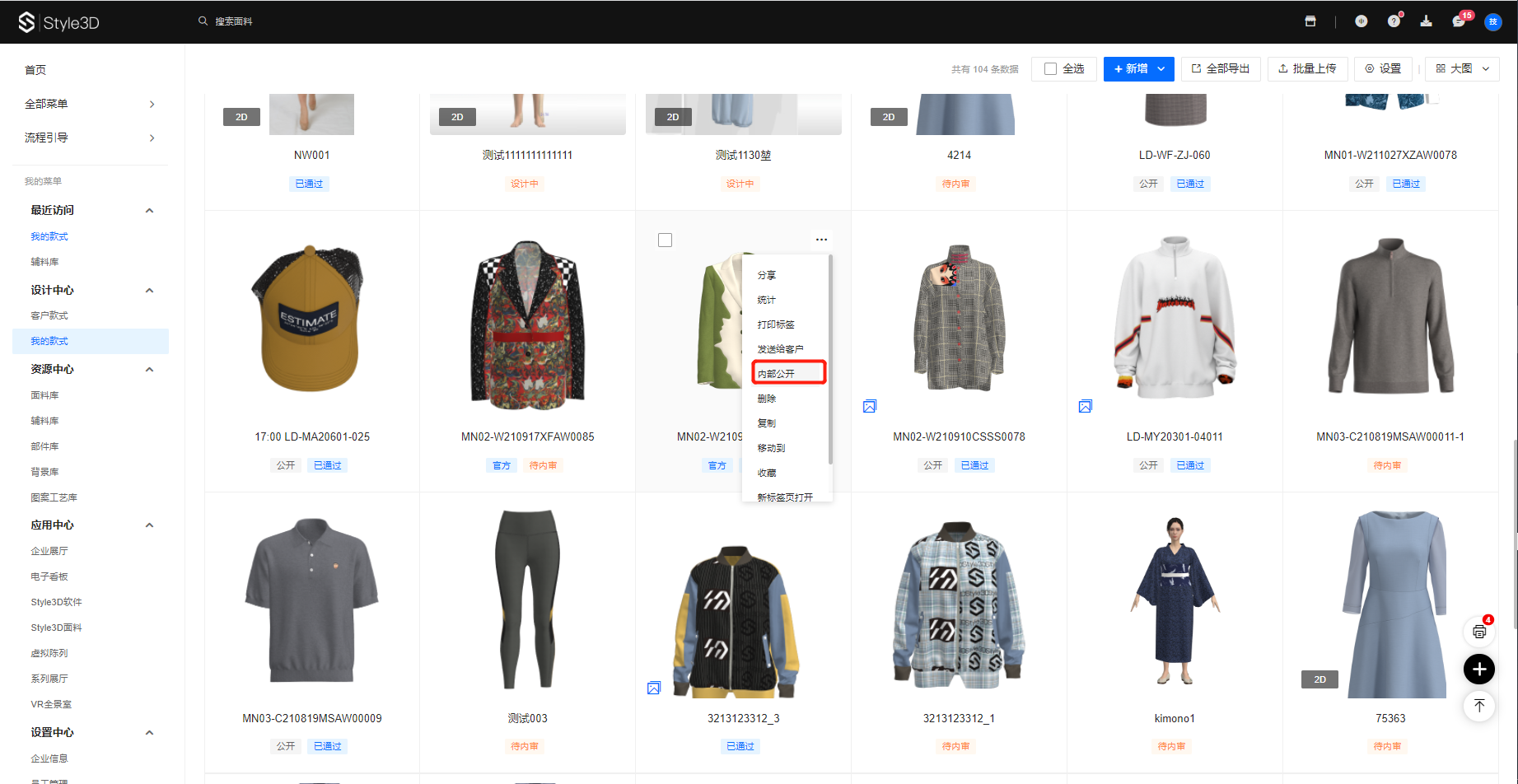Click the black floating plus button
1518x784 pixels.
pyautogui.click(x=1479, y=669)
